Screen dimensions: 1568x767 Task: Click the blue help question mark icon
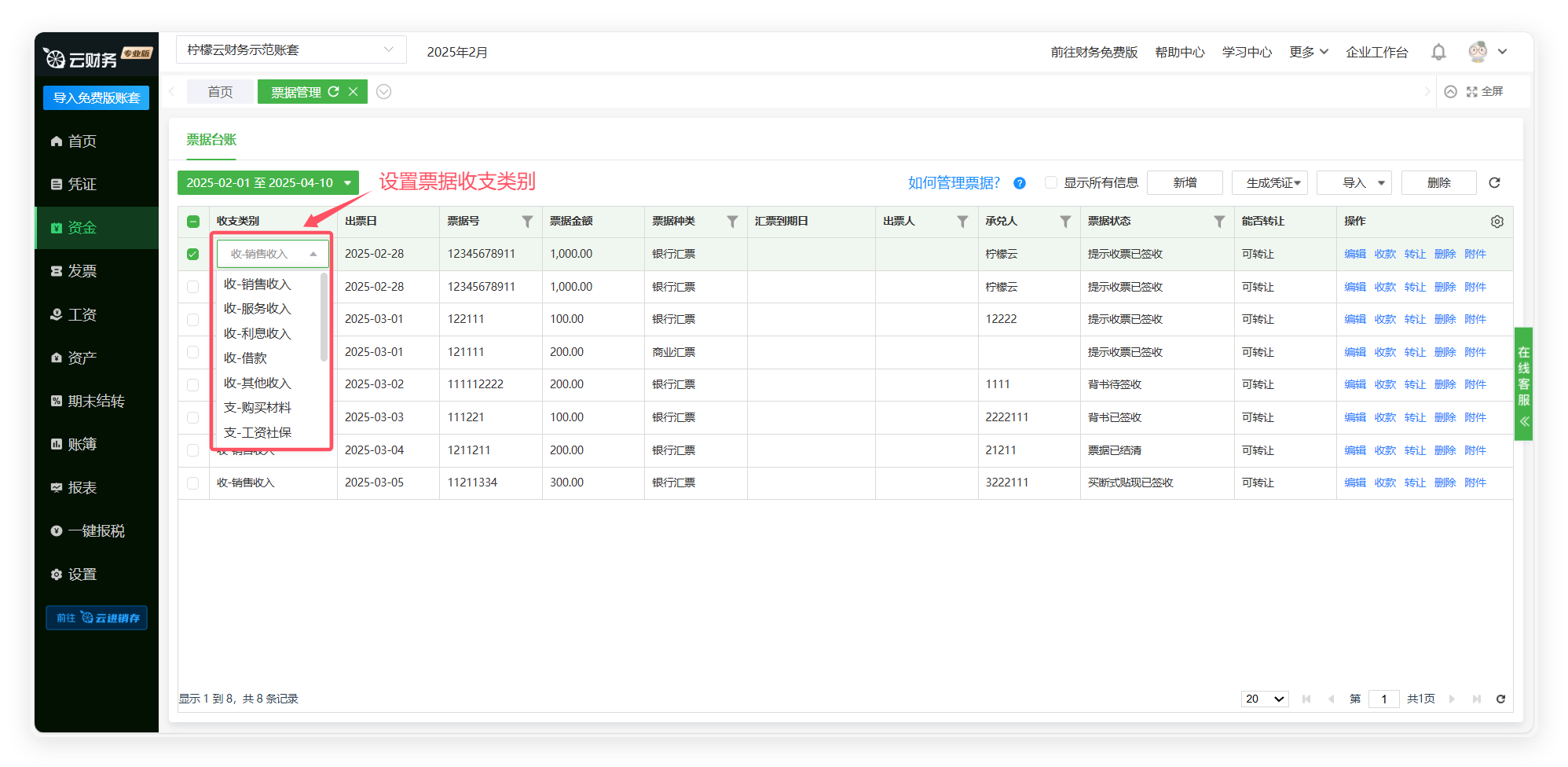[1020, 183]
